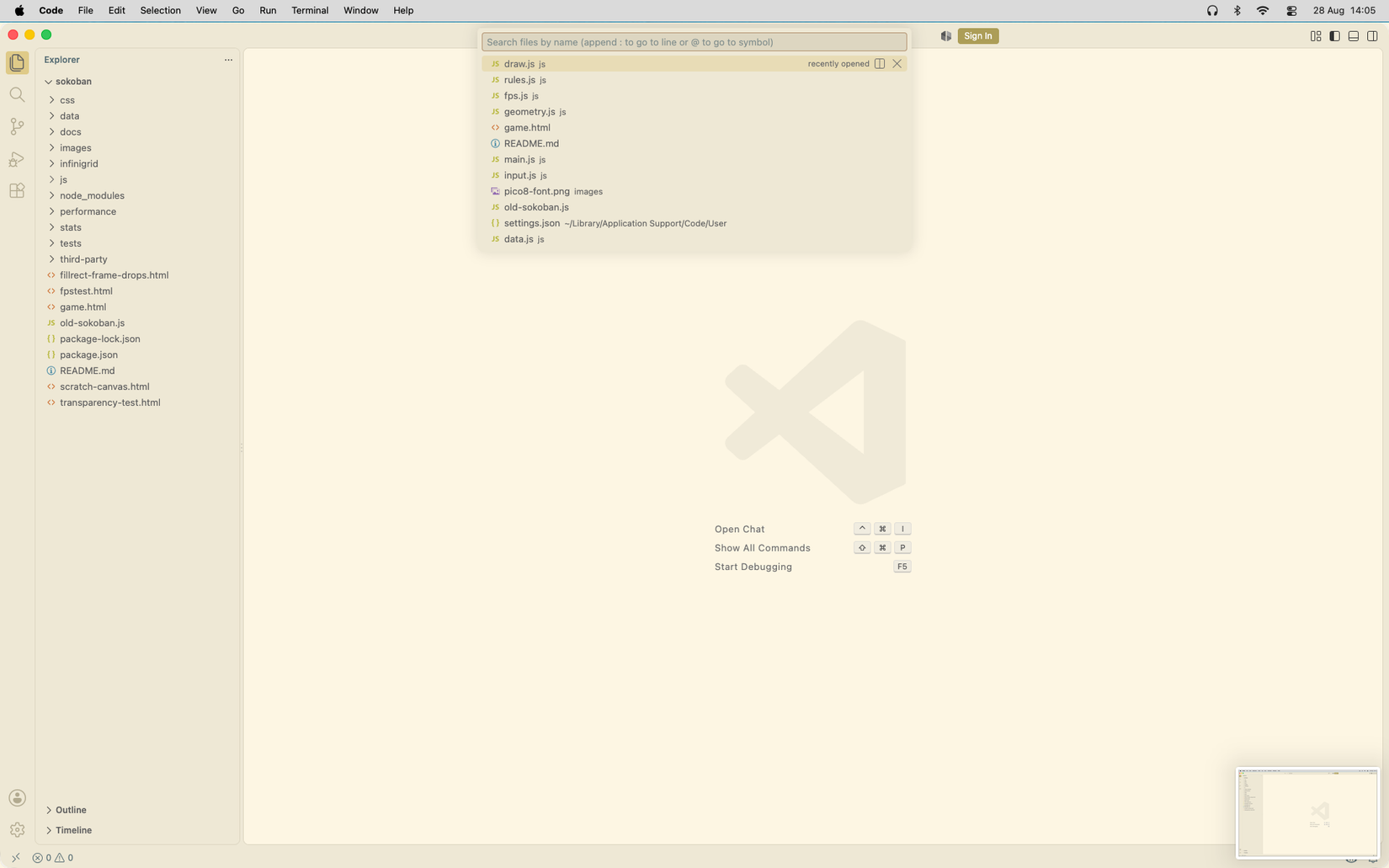
Task: Select geometry.js in the quick open list
Action: [x=694, y=112]
